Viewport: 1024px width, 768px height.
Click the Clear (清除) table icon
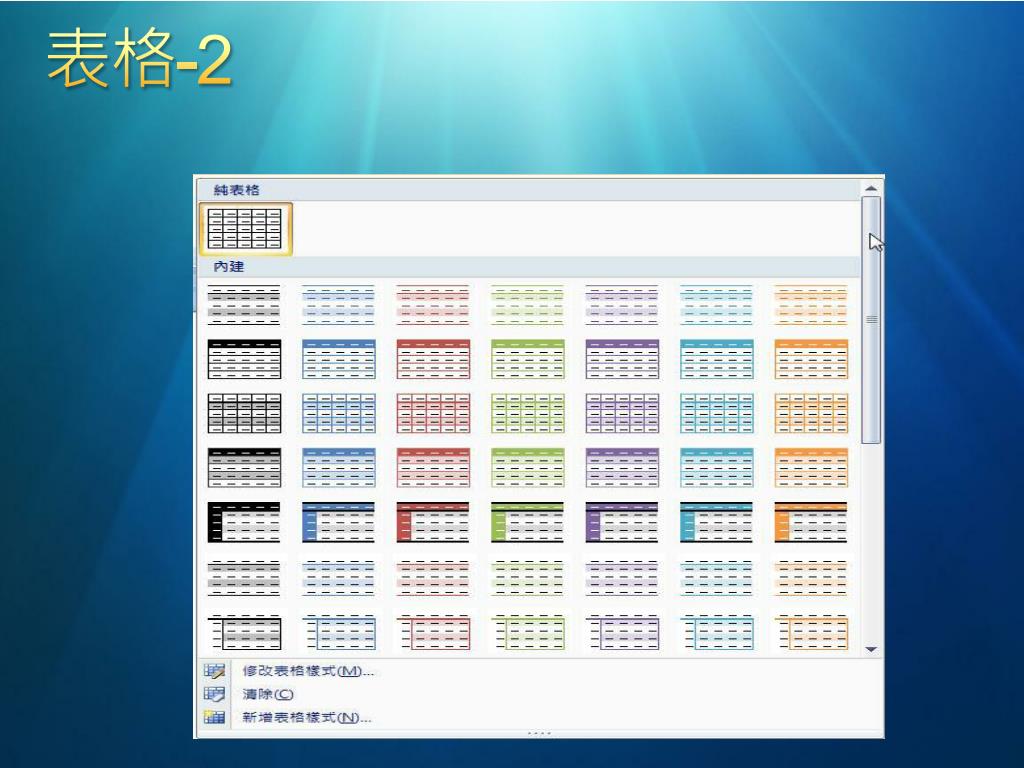click(213, 694)
